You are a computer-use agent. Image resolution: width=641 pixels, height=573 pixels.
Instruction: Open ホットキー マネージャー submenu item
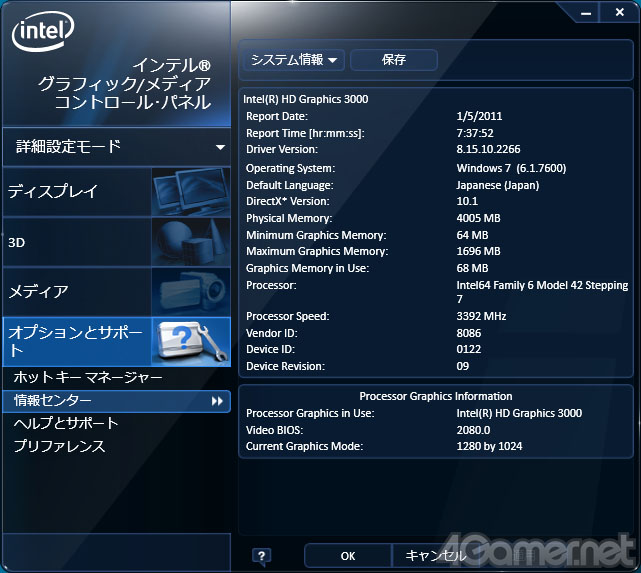(x=88, y=377)
